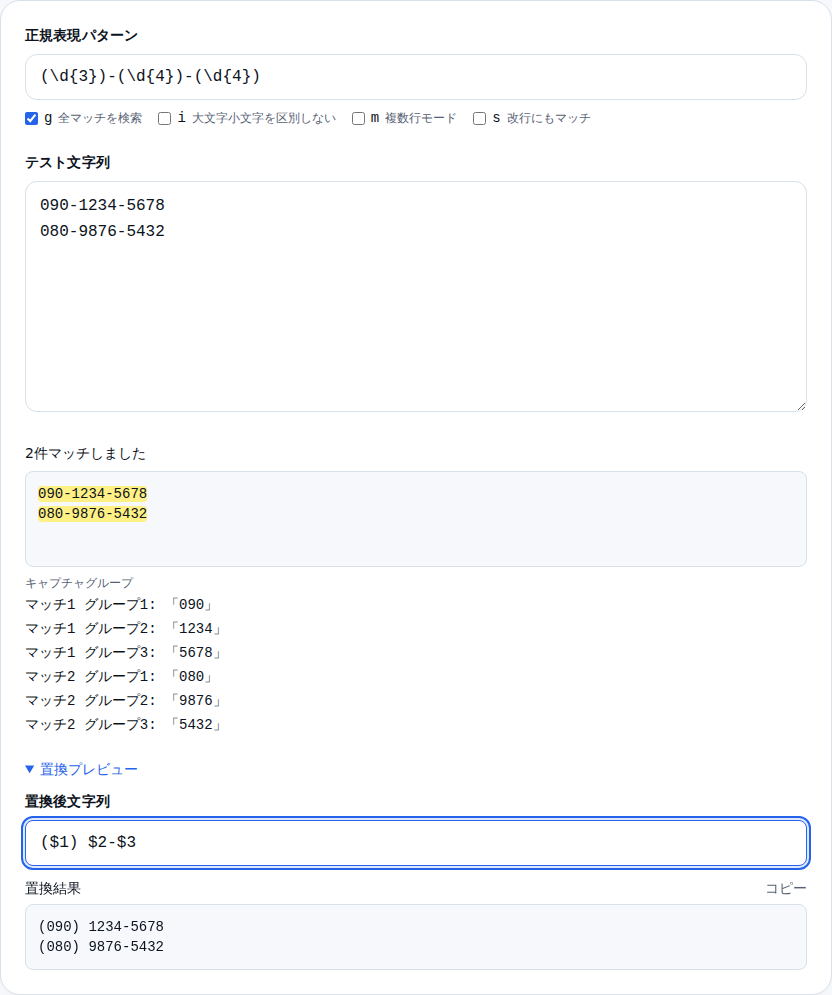This screenshot has width=832, height=995.
Task: Click inside the テスト文字列 textarea
Action: click(x=416, y=296)
